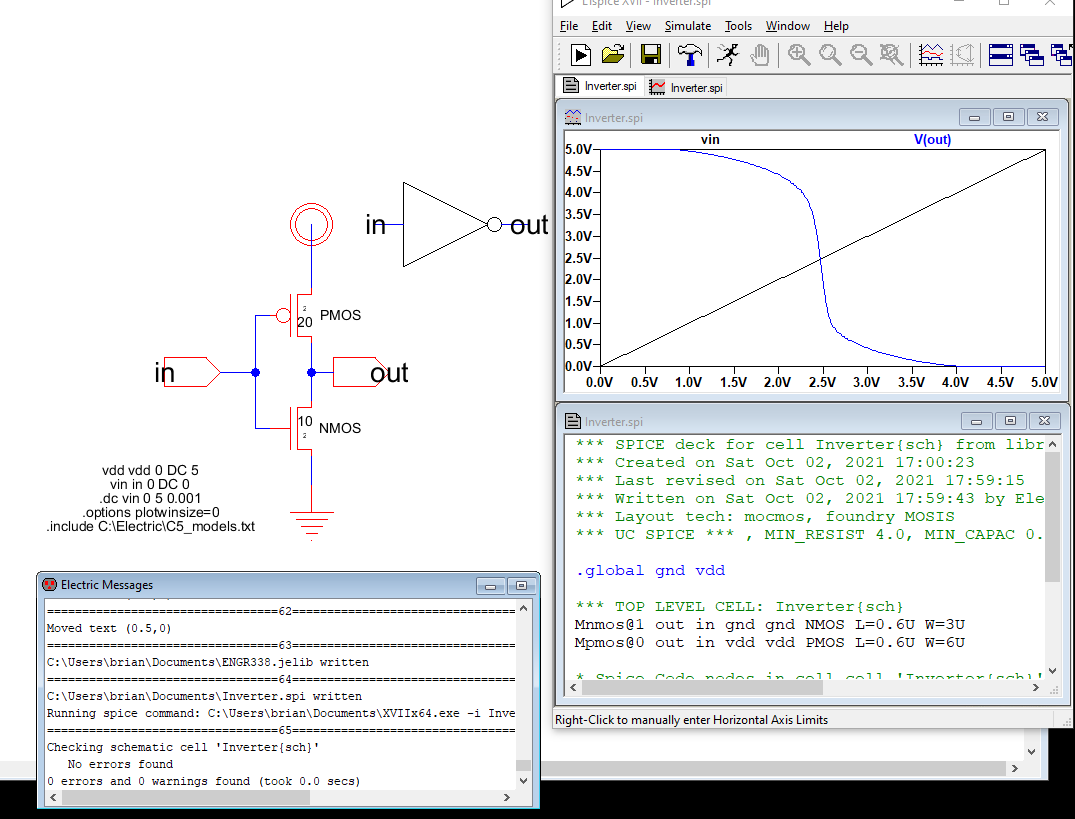Click the Run simulation running-man icon
1075x819 pixels.
[729, 55]
